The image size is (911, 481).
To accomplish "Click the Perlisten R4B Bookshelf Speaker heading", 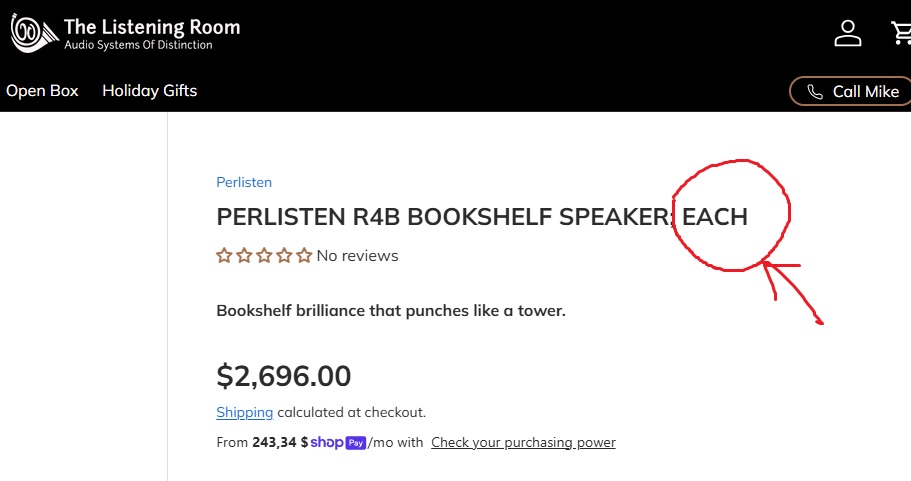I will 482,217.
